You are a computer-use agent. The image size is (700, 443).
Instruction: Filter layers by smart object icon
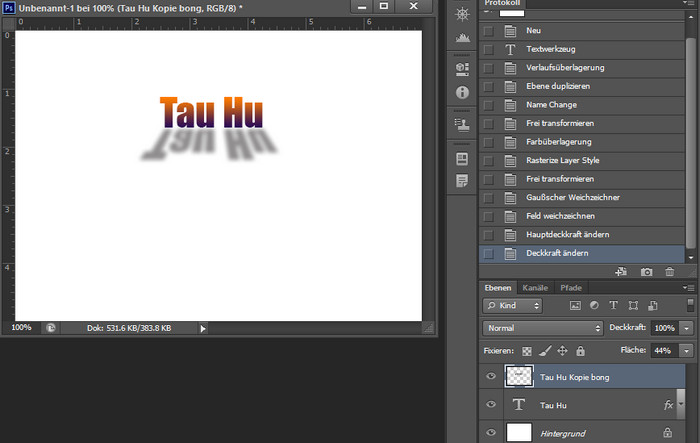pyautogui.click(x=653, y=305)
